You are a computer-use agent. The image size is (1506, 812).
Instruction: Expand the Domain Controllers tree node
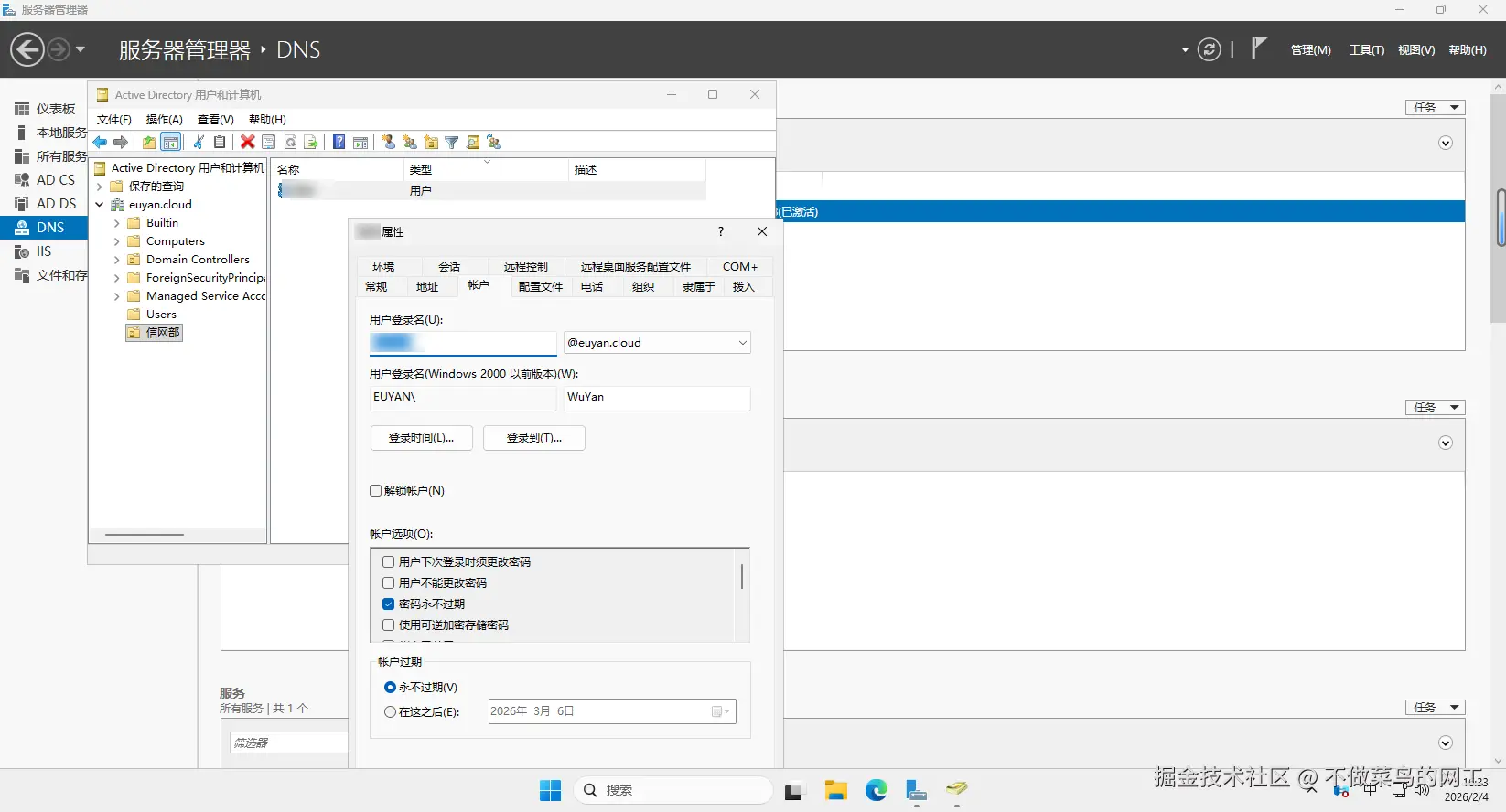116,260
